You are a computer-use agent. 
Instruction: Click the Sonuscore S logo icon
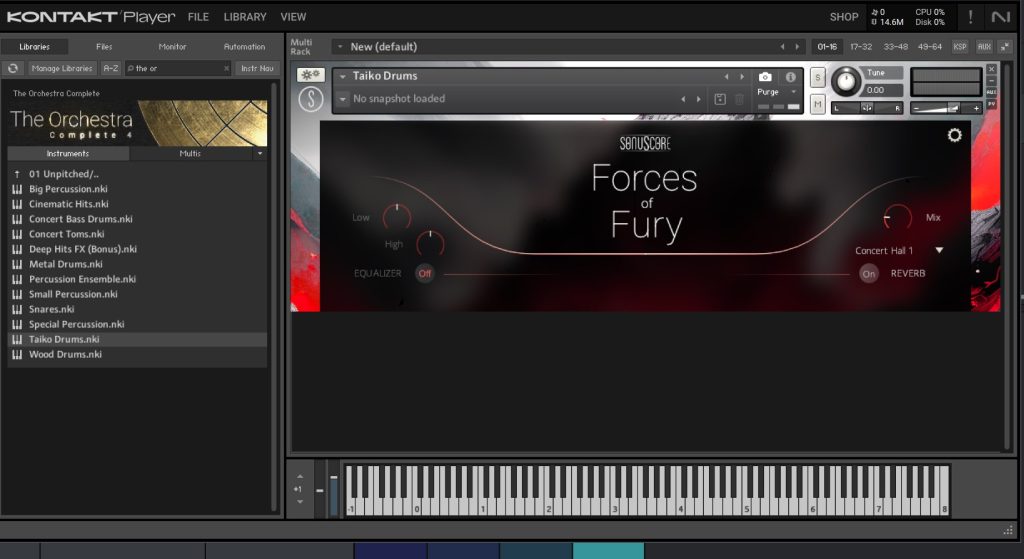tap(310, 99)
